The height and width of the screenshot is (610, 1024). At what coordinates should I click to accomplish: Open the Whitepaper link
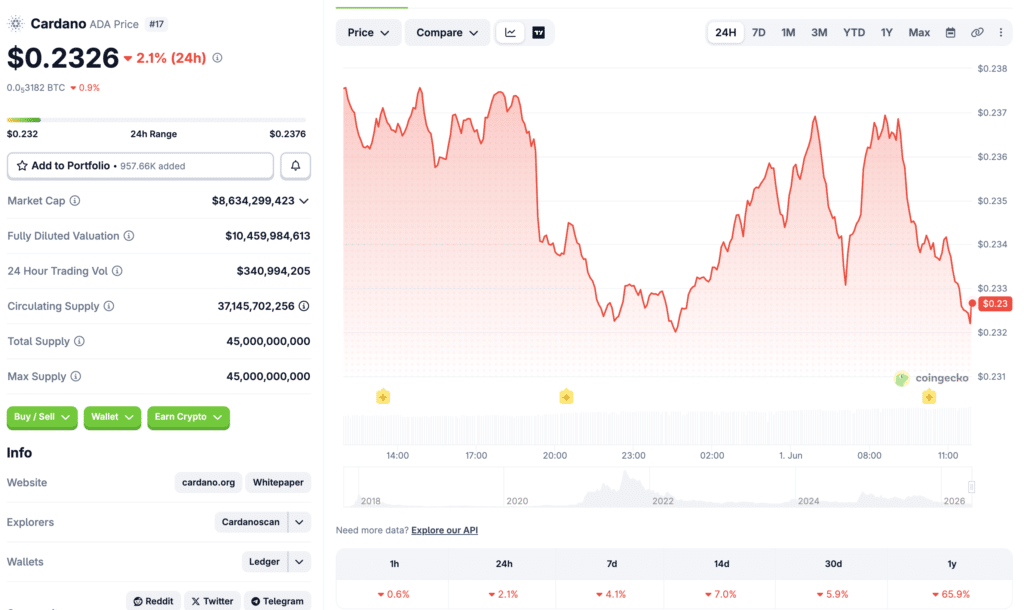point(278,483)
